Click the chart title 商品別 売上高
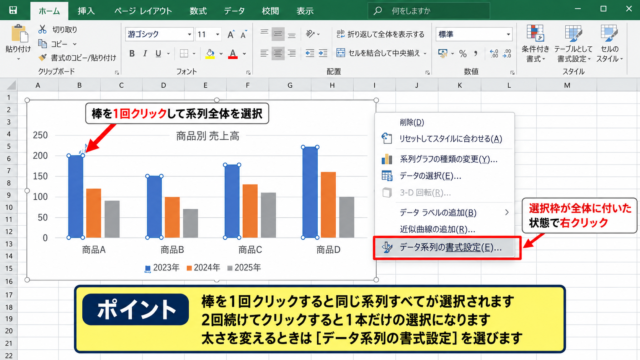 pyautogui.click(x=208, y=136)
